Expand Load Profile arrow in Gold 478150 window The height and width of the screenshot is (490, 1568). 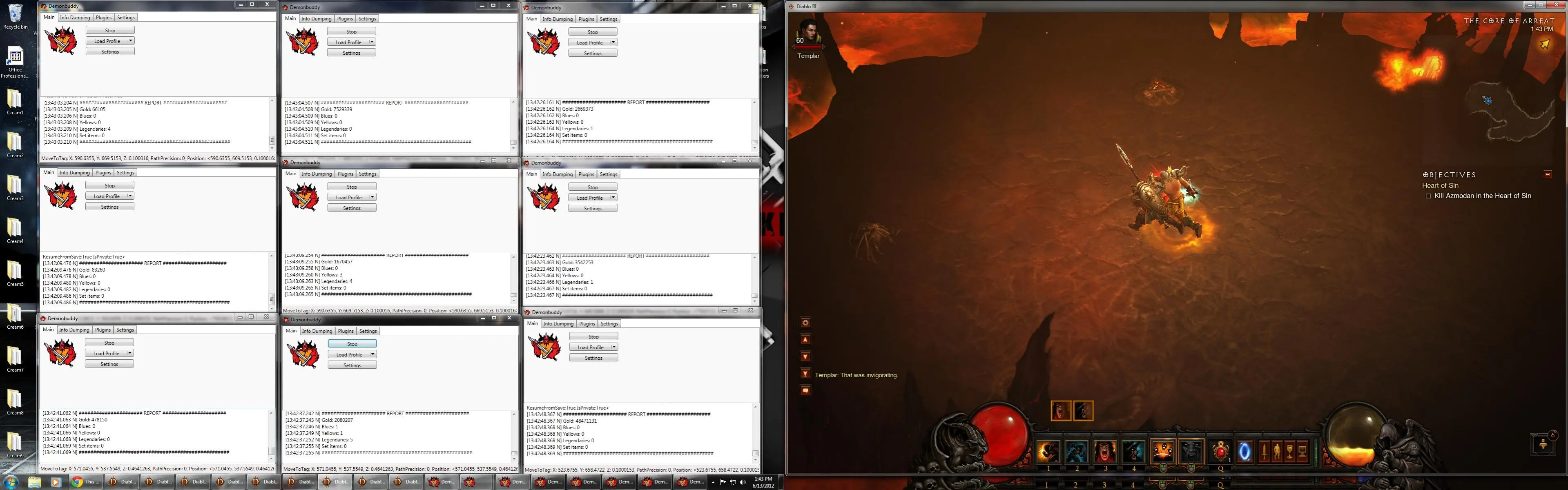click(x=129, y=353)
